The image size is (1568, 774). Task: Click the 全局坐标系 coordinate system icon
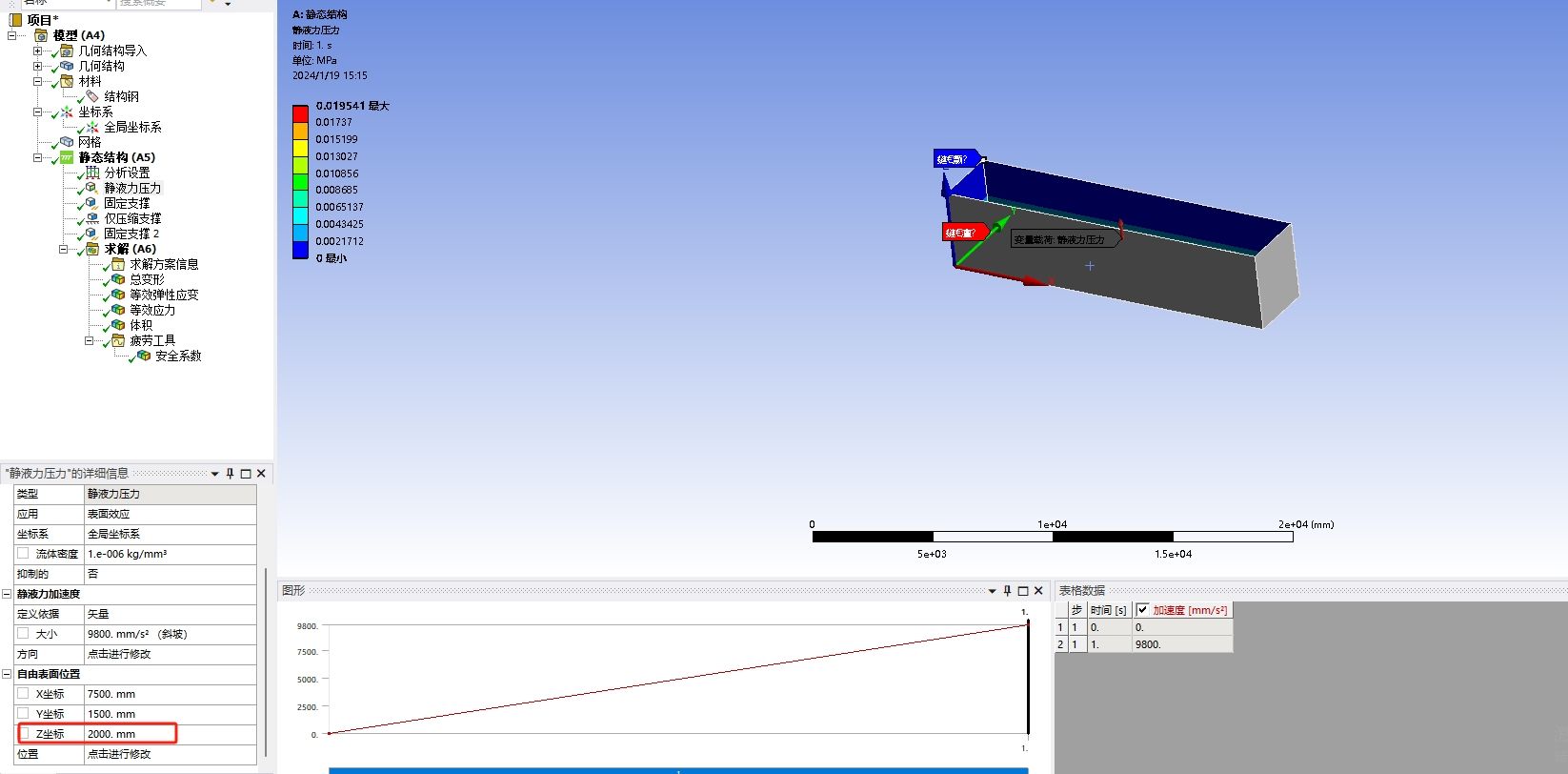tap(92, 127)
